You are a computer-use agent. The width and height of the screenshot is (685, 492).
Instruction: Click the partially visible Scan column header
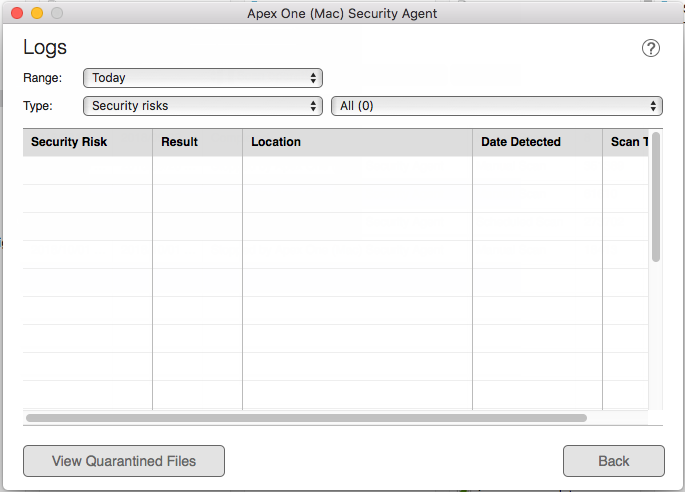628,142
